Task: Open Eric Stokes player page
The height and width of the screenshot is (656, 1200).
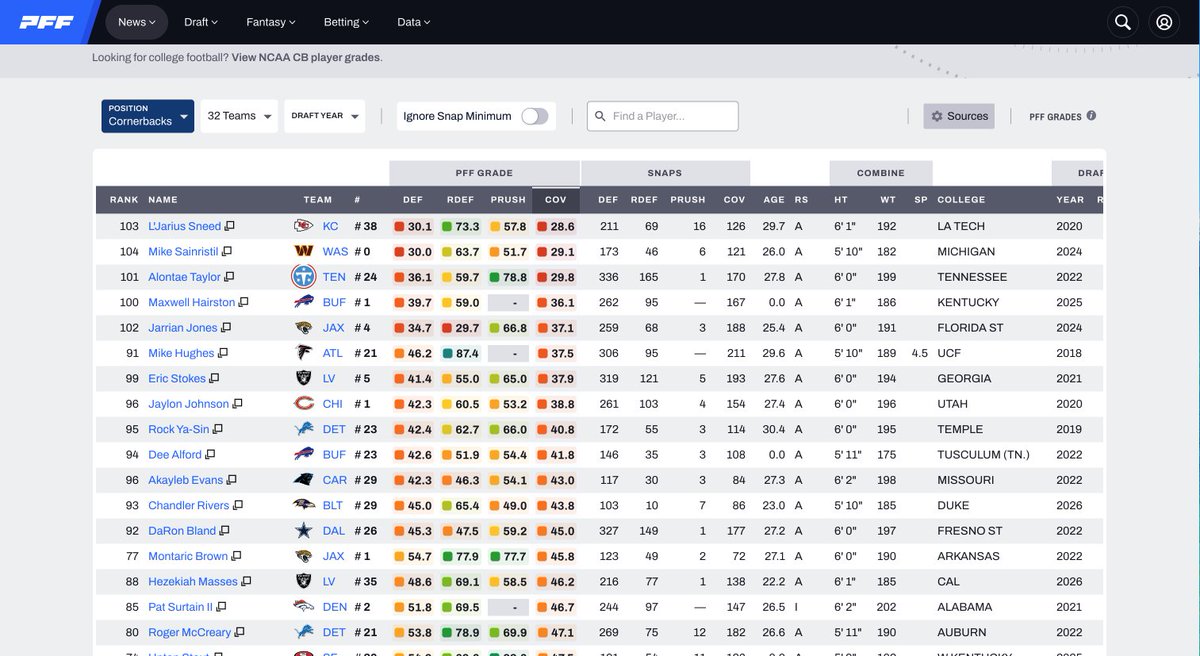Action: click(x=177, y=379)
